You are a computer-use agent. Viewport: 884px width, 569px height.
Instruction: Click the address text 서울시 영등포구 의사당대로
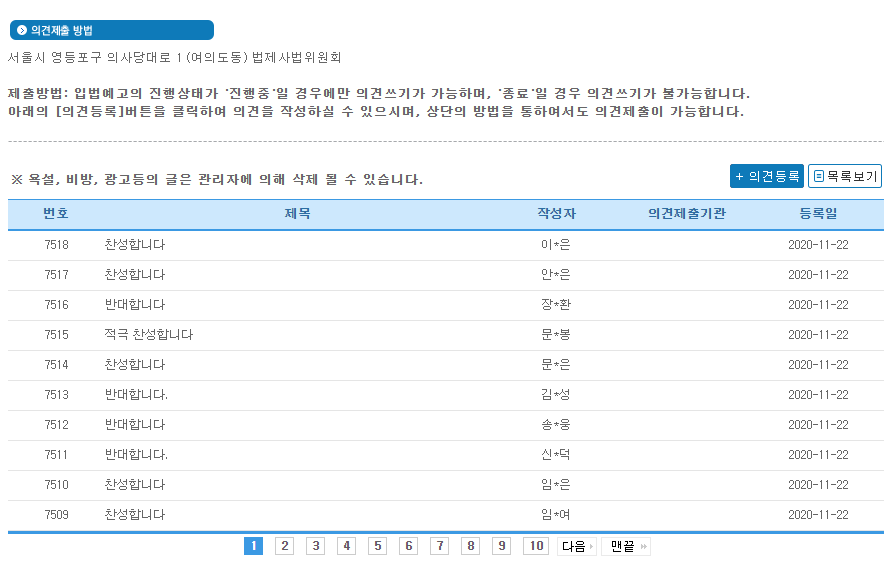pos(89,58)
